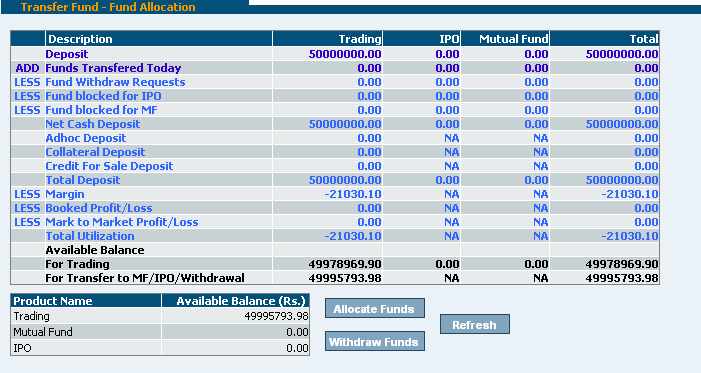Image resolution: width=701 pixels, height=373 pixels.
Task: Open the Booked Profit/Loss link
Action: [99, 208]
